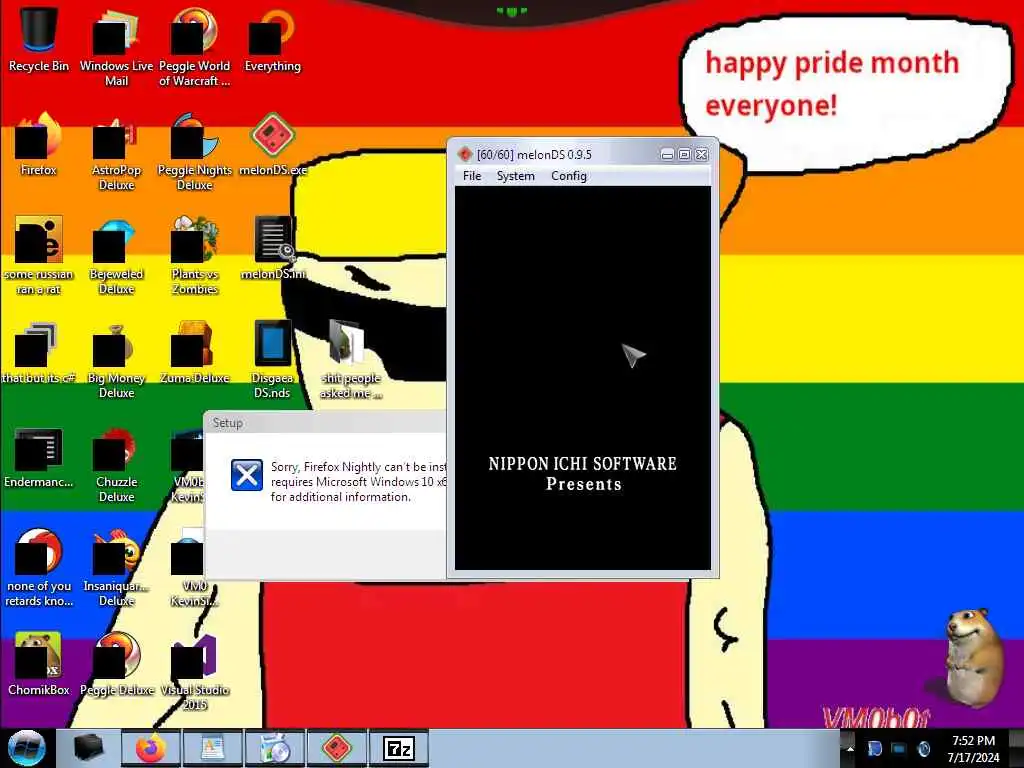Launch Firefox from the desktop icon
The height and width of the screenshot is (768, 1024).
pyautogui.click(x=39, y=145)
